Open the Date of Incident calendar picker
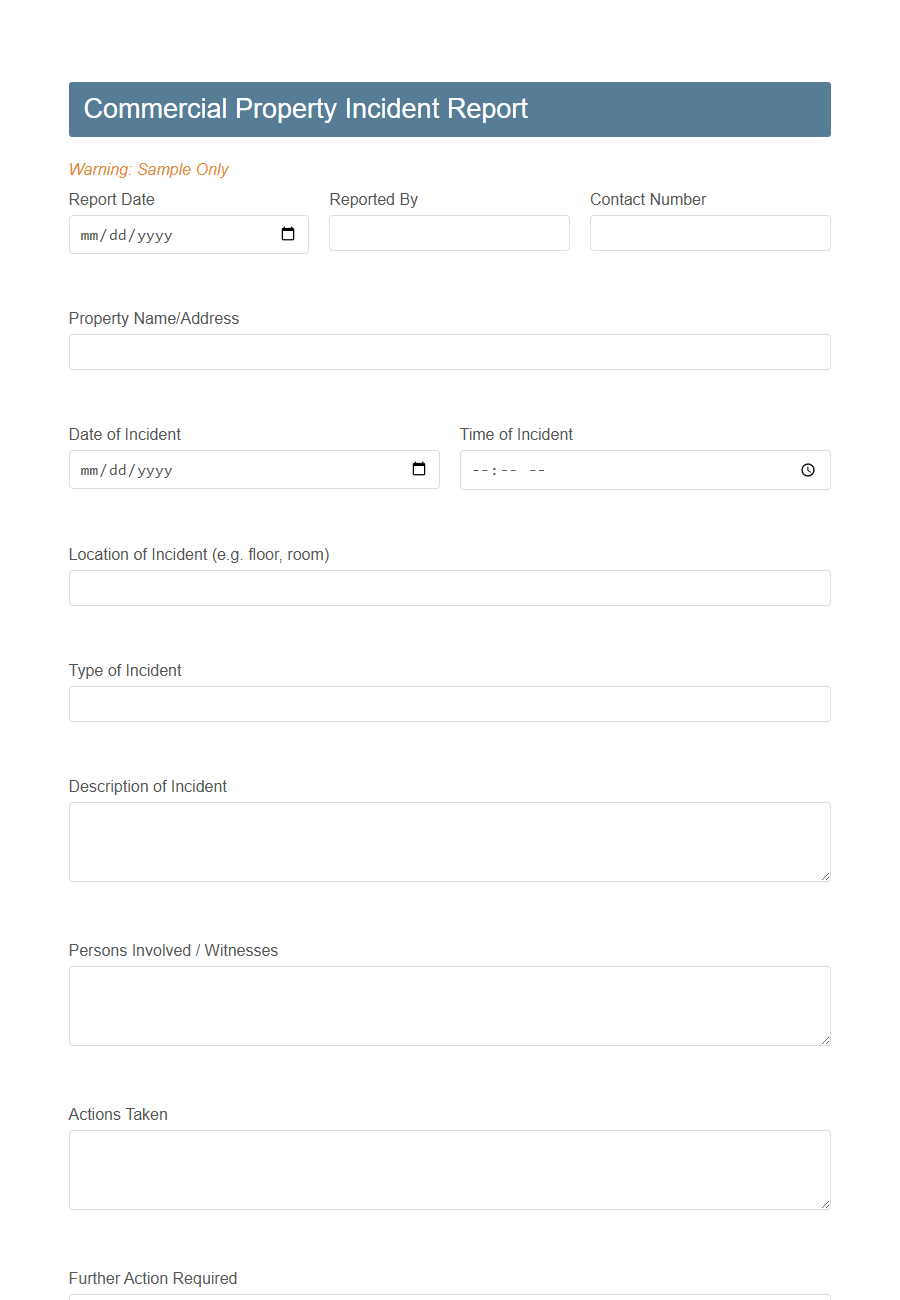This screenshot has width=900, height=1300. 418,469
